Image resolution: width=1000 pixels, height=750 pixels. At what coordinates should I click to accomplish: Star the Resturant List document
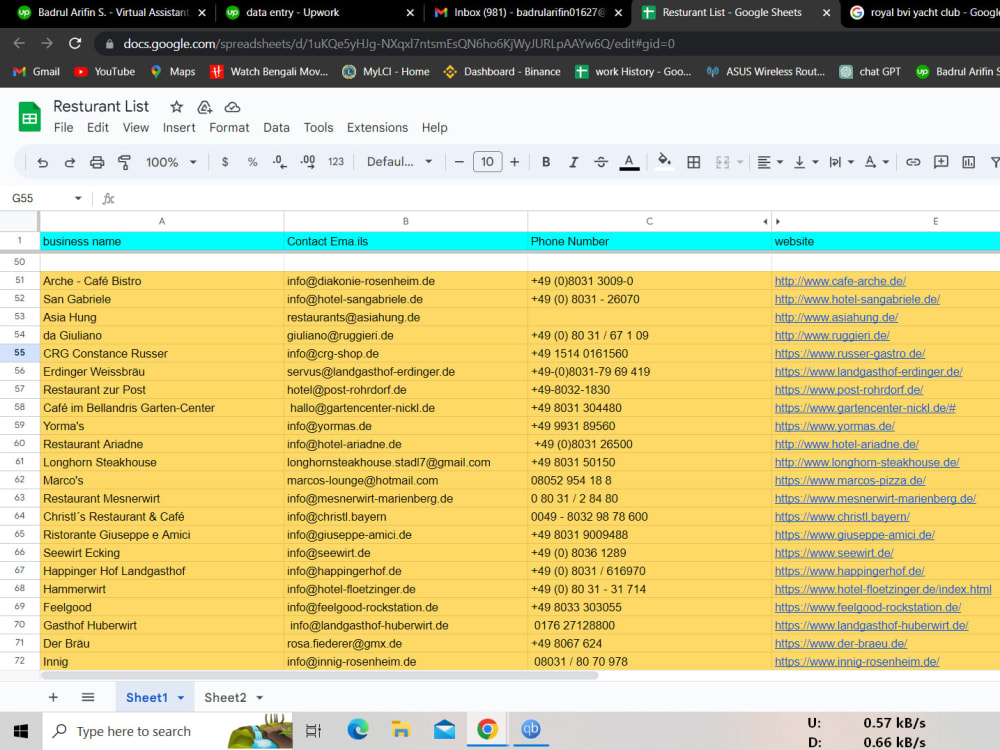click(x=177, y=107)
